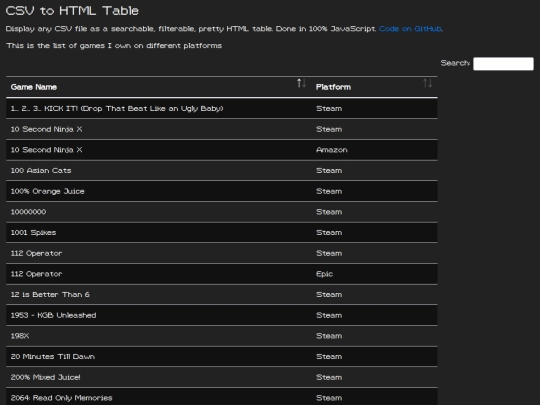
Task: Open the Code on GitHub link
Action: [x=410, y=29]
